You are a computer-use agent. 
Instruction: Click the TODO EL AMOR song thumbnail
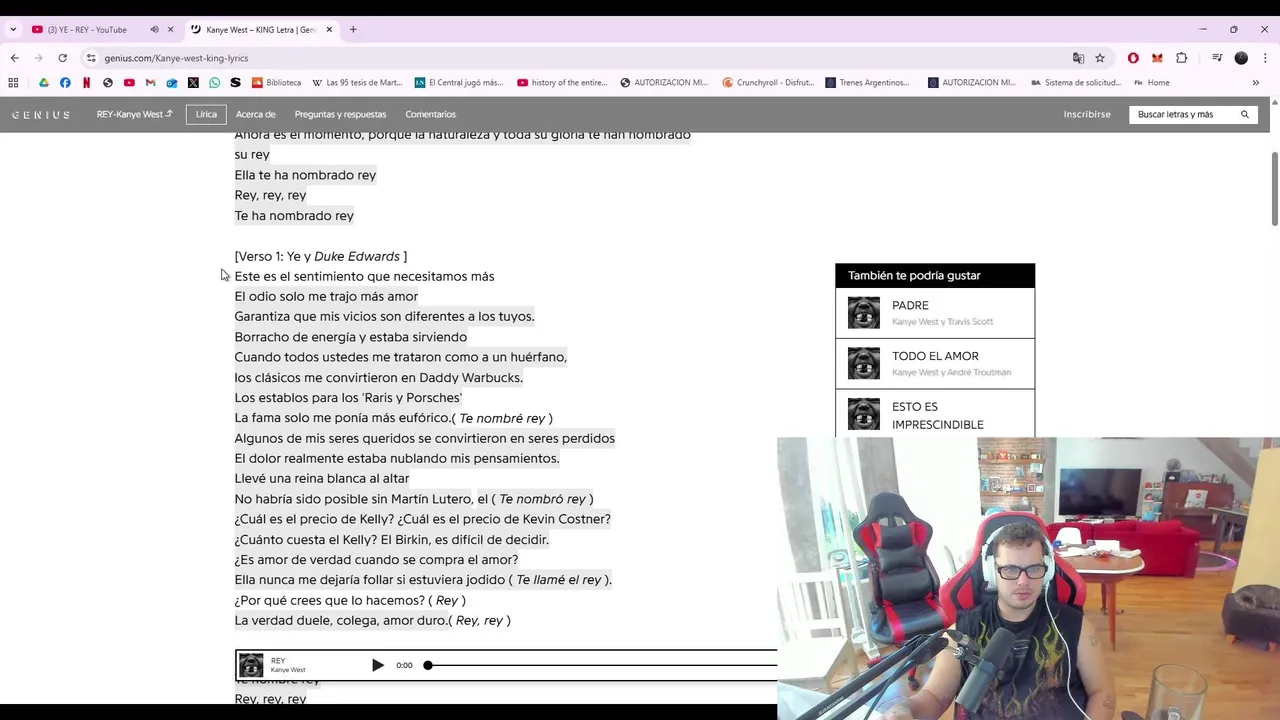click(x=864, y=364)
